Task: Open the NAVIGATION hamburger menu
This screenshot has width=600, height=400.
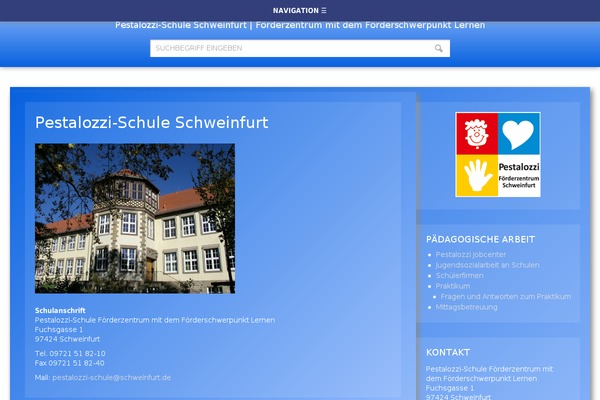Action: point(300,10)
